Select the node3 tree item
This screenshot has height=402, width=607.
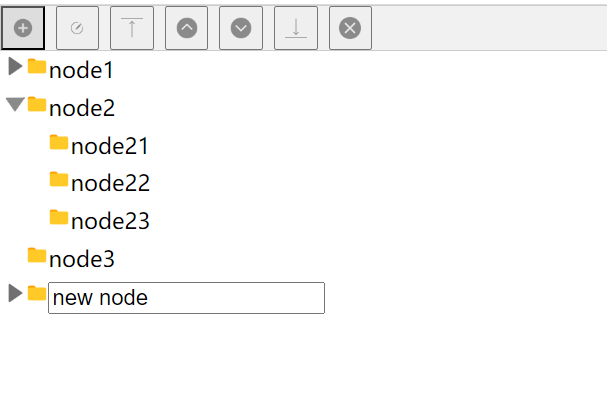81,259
